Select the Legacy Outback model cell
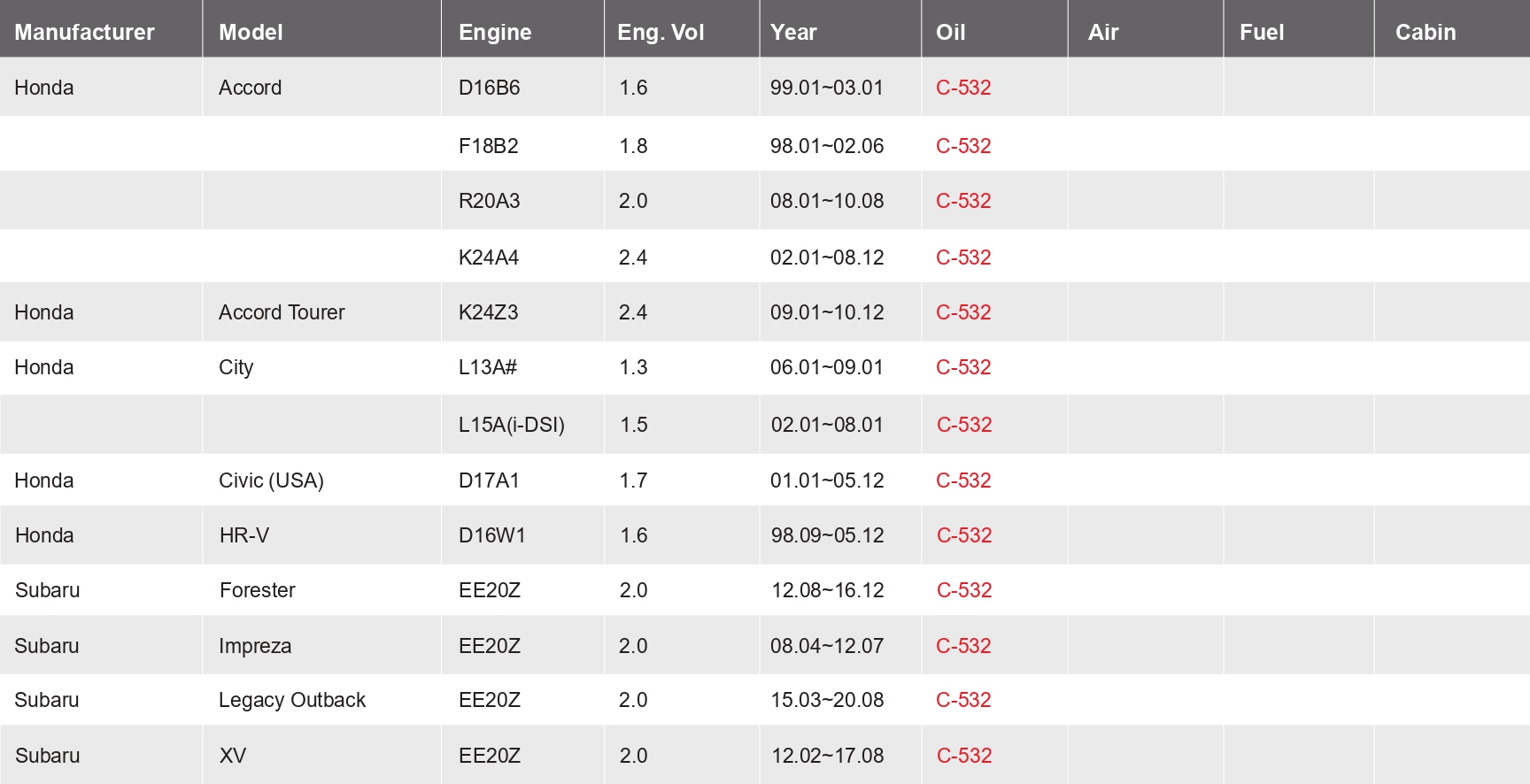This screenshot has width=1530, height=784. pos(292,700)
